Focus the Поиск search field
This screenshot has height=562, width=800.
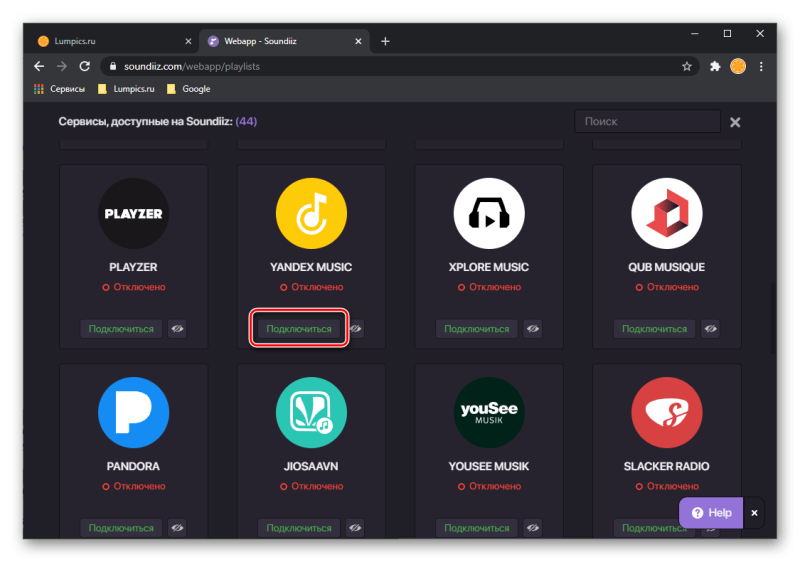(x=647, y=121)
